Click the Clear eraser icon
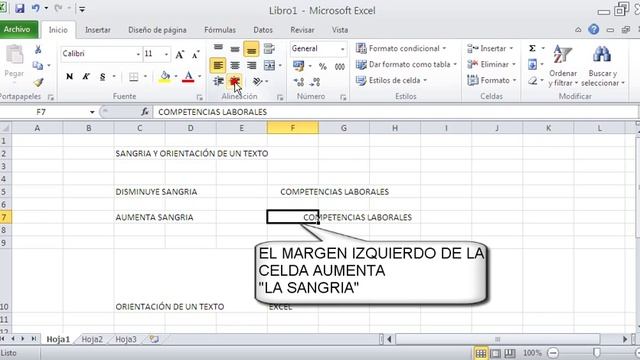This screenshot has width=640, height=360. click(532, 80)
